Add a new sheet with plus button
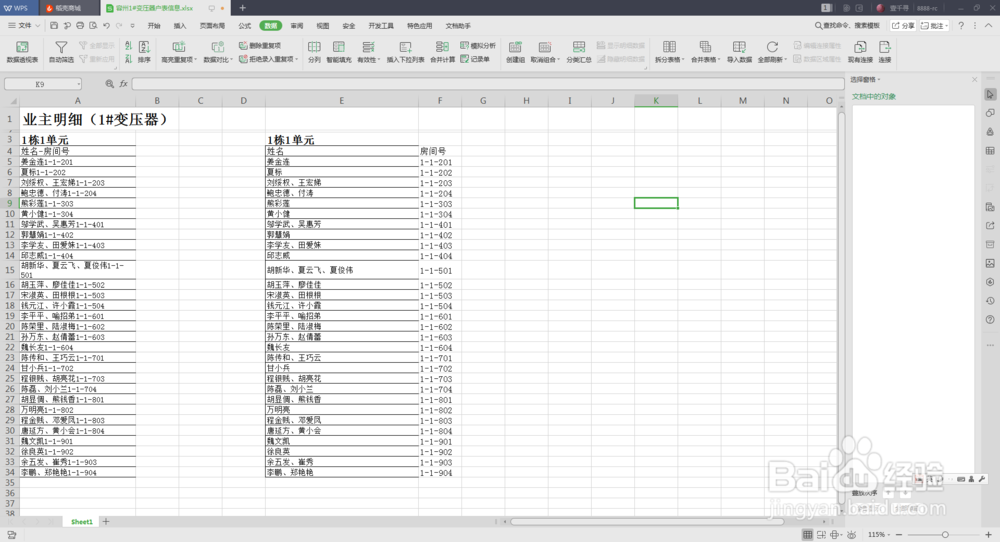The width and height of the screenshot is (1000, 542). coord(106,522)
